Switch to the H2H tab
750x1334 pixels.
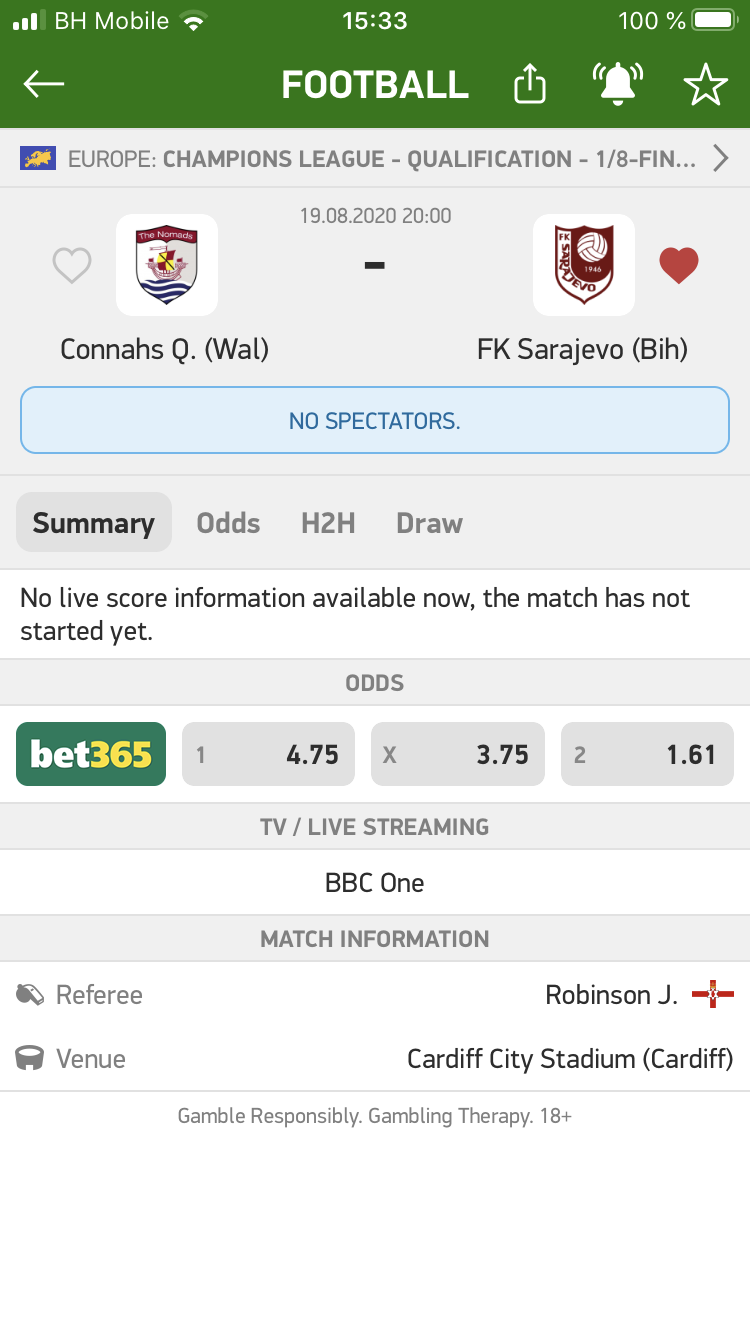(328, 523)
